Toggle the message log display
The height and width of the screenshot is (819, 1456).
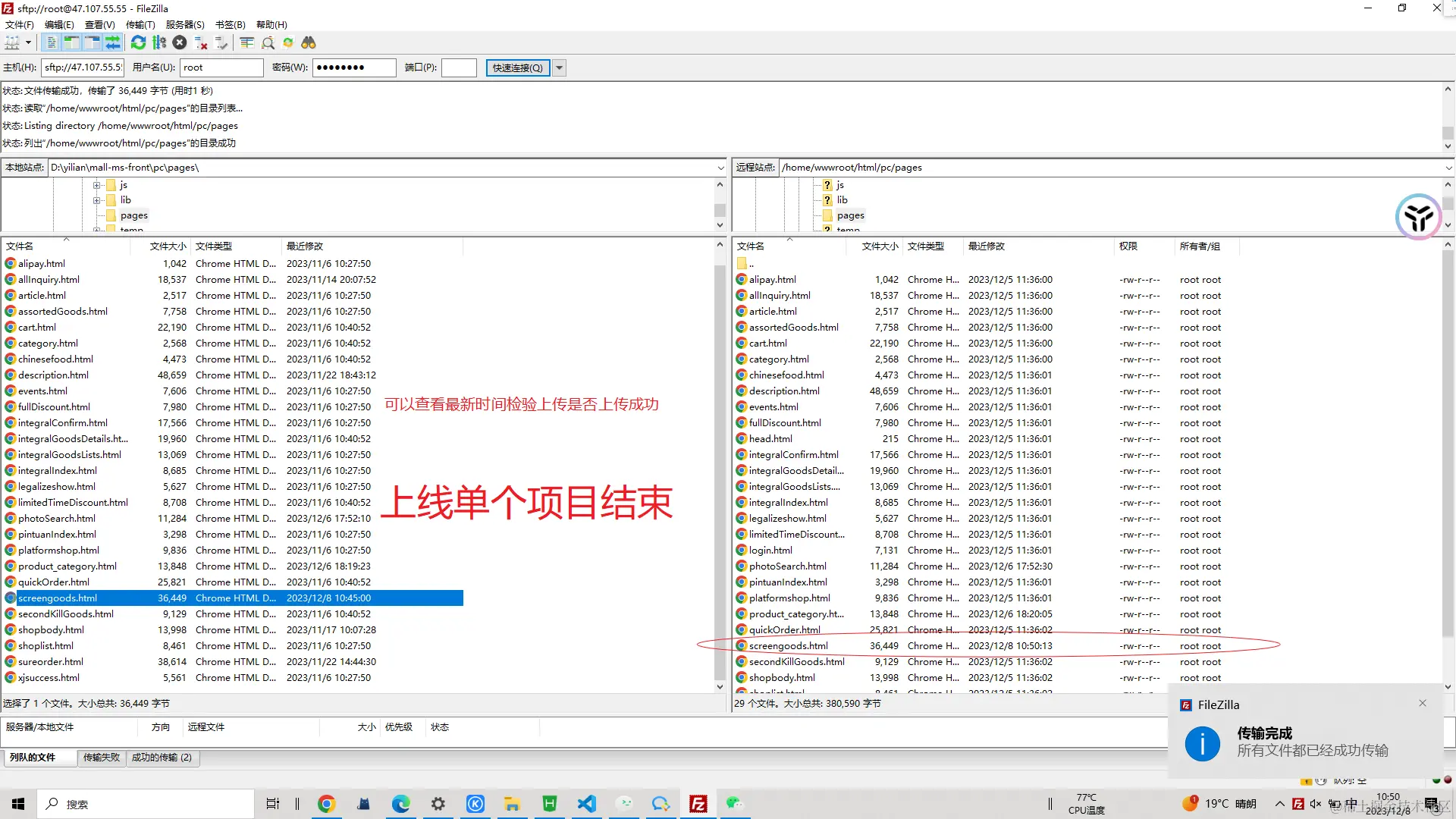click(x=52, y=43)
